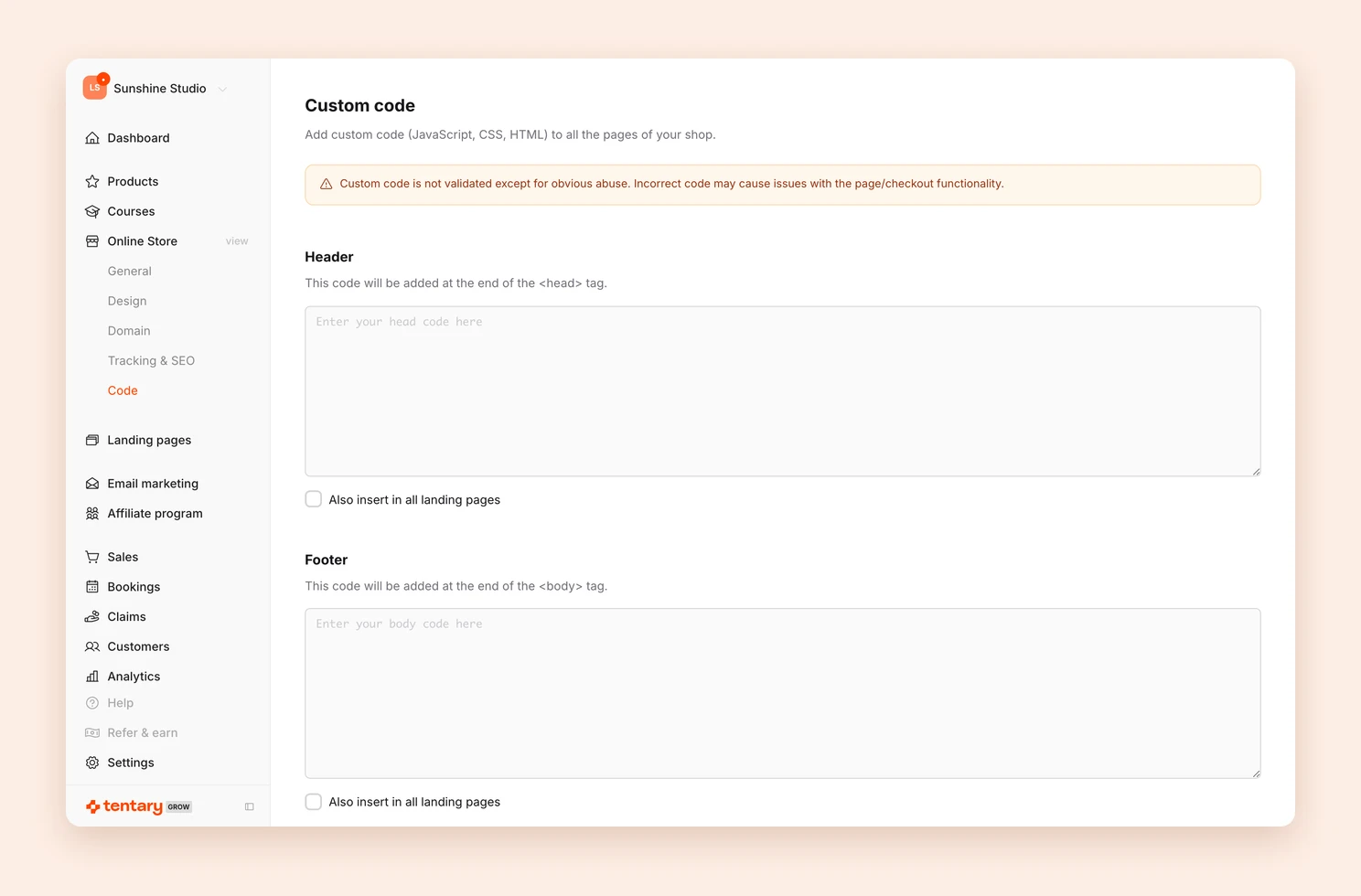Click the Refer & earn money icon

click(x=92, y=733)
